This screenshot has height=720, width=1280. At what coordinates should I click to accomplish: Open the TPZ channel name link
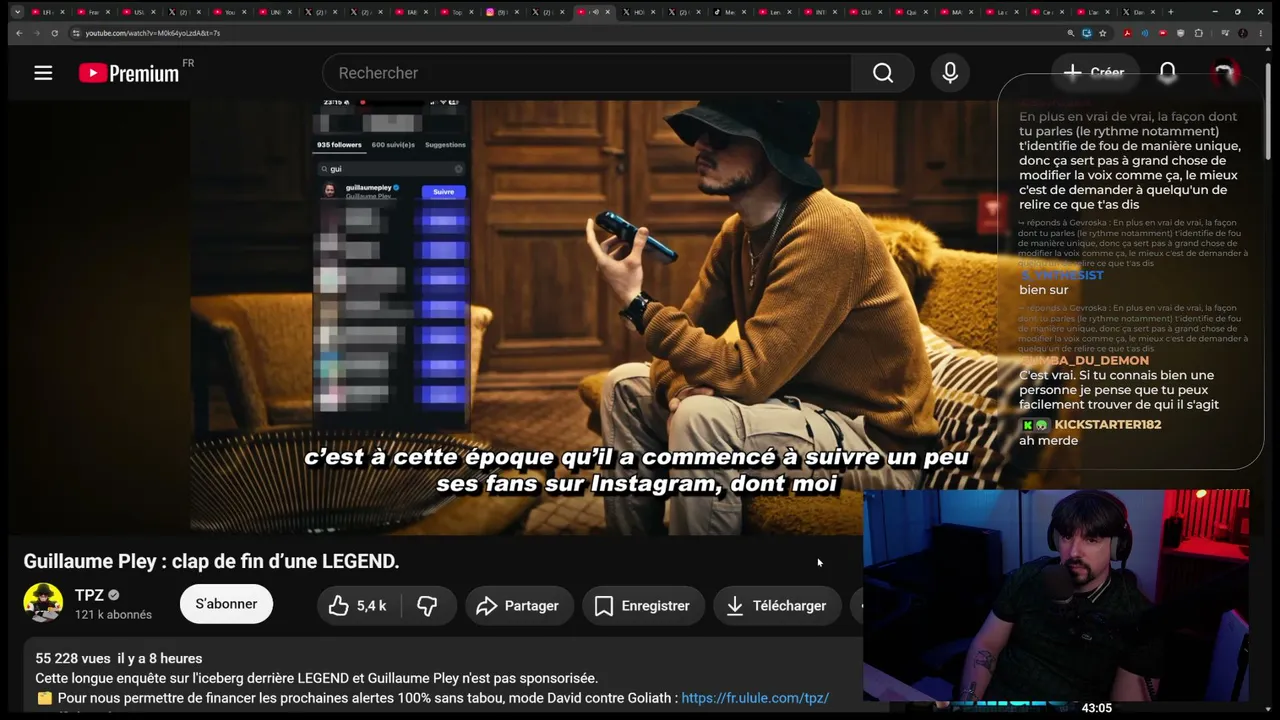(x=89, y=595)
